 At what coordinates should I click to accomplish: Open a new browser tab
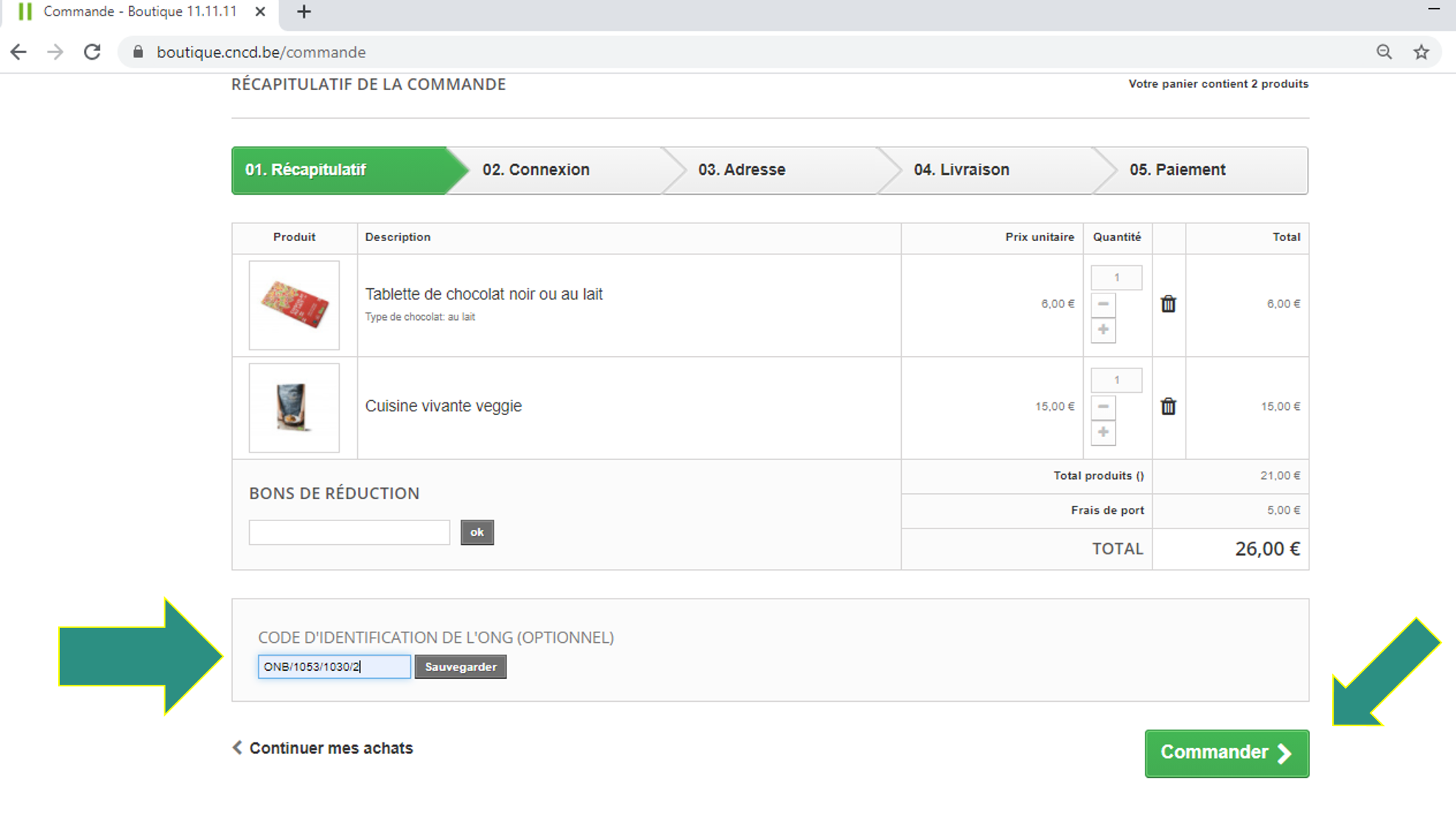(x=304, y=12)
